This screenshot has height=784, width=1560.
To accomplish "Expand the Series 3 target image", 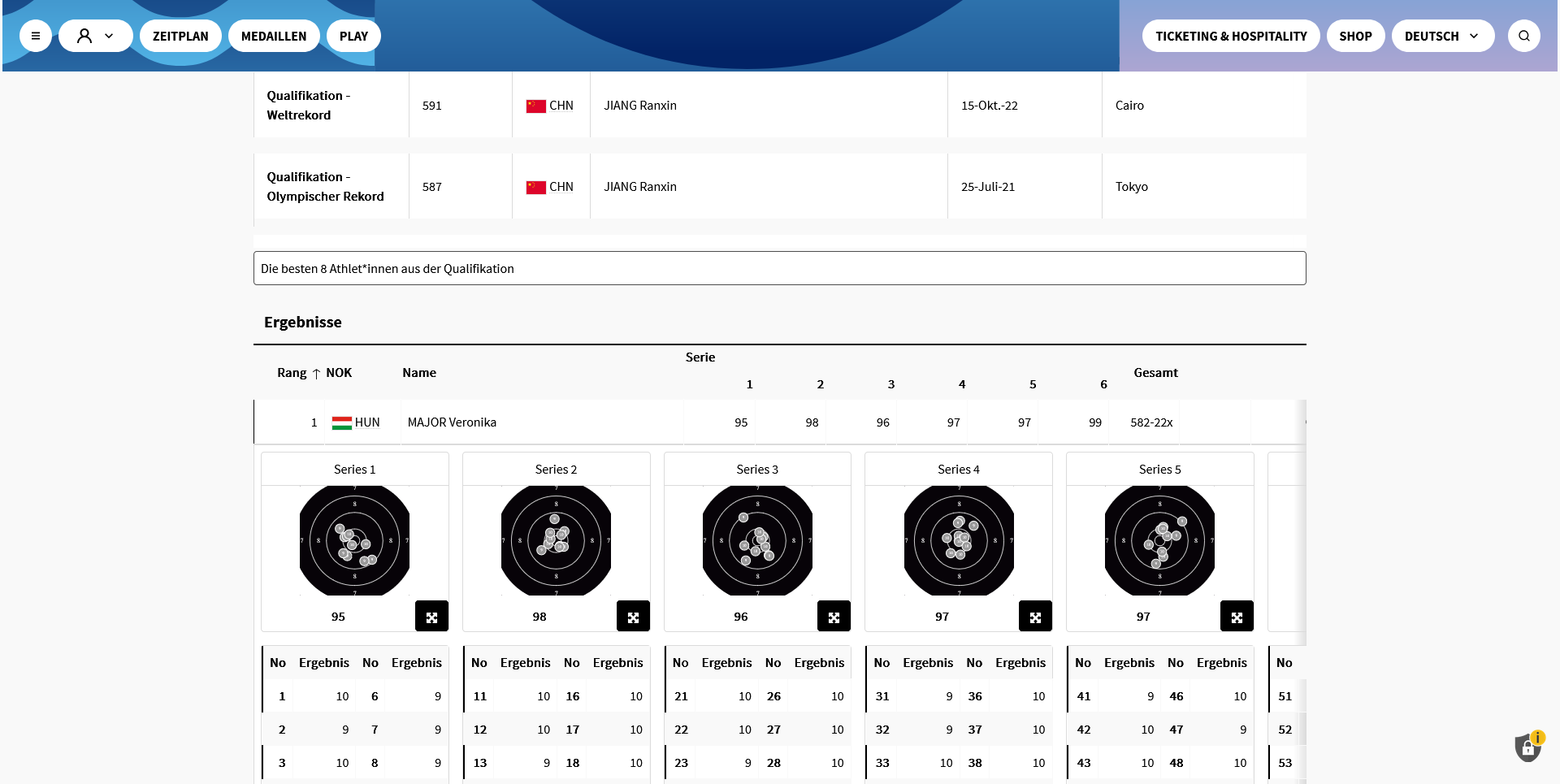I will [x=834, y=617].
